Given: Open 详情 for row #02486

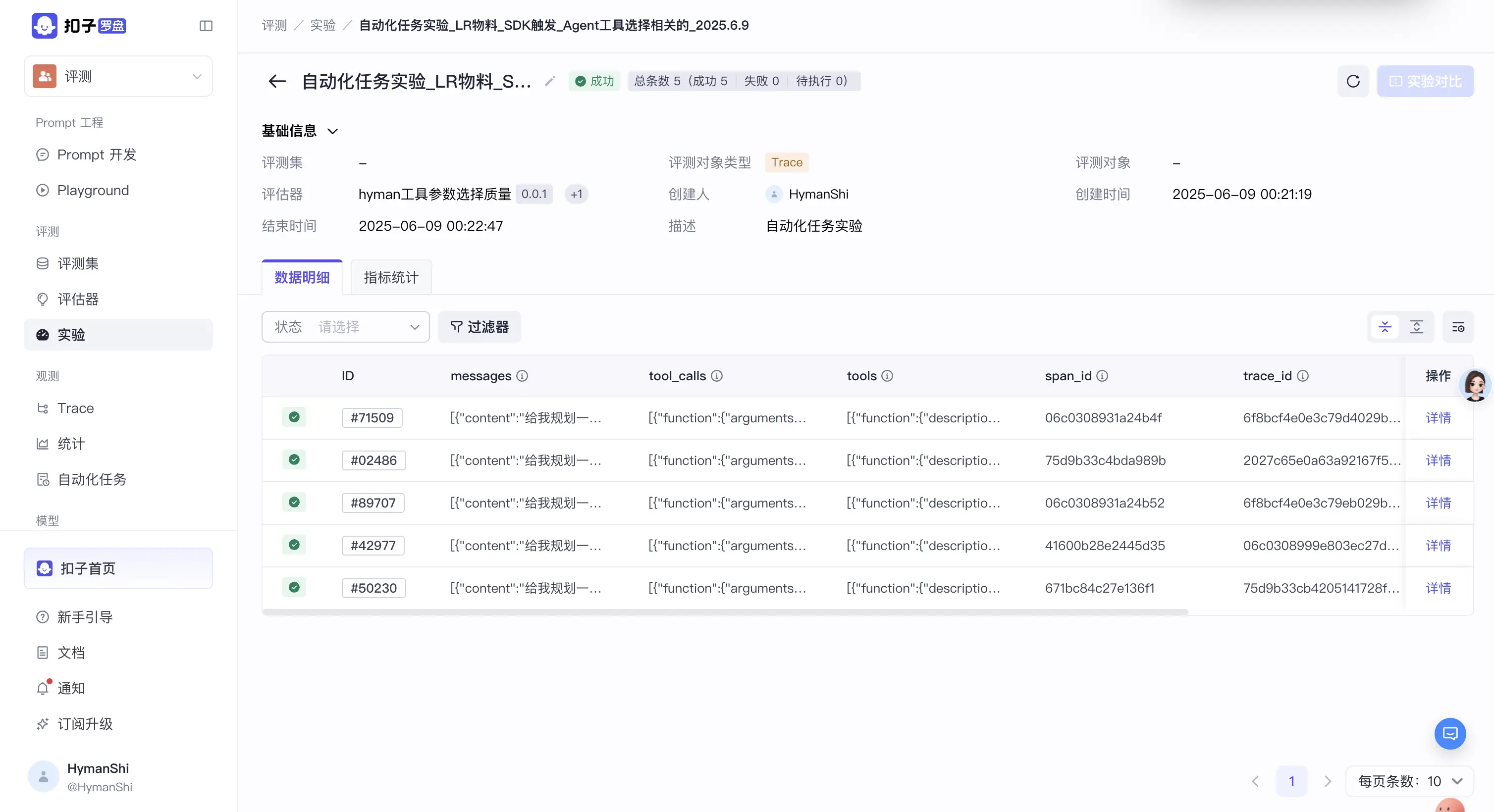Looking at the screenshot, I should click(1439, 460).
